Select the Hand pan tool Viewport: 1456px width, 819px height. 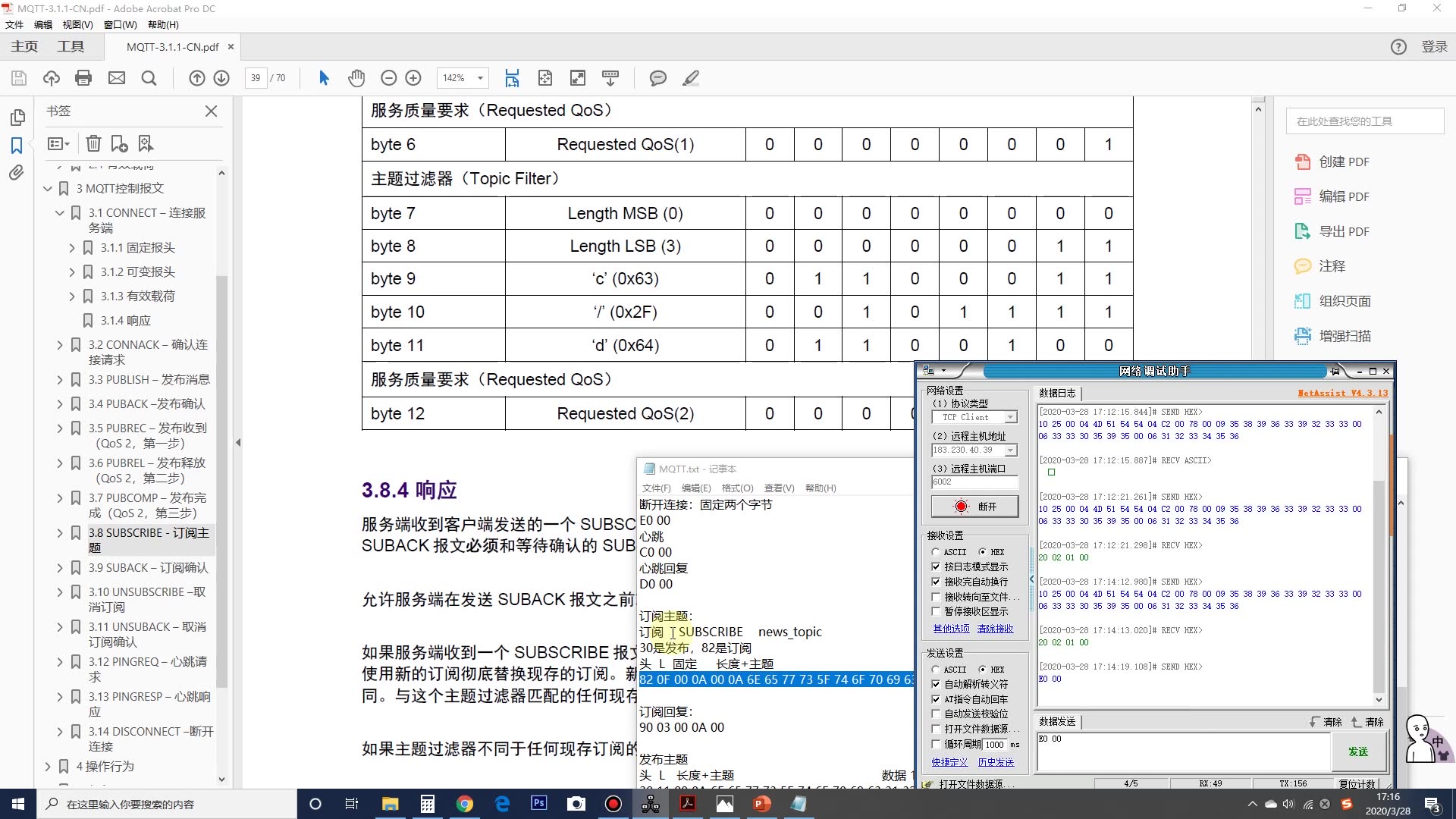356,78
